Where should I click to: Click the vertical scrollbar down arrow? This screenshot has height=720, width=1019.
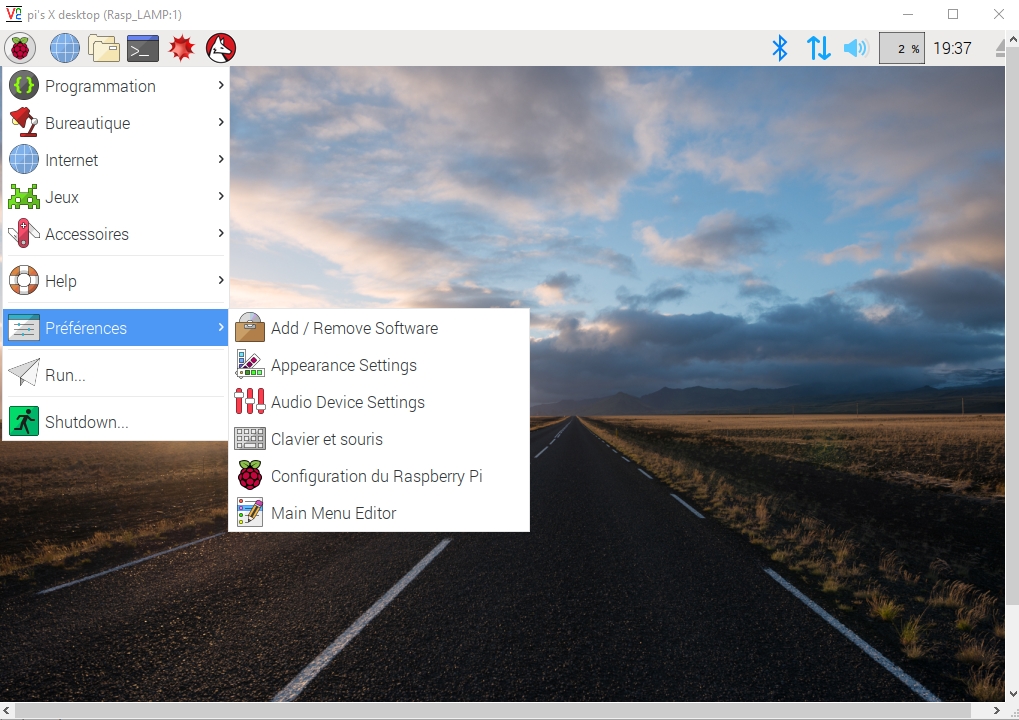tap(1013, 694)
